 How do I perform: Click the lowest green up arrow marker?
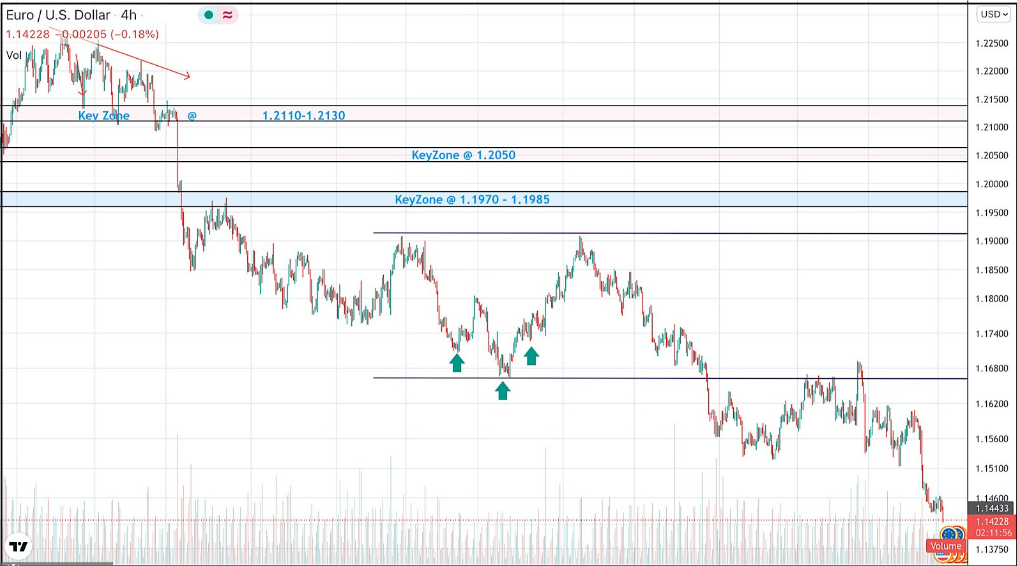[503, 390]
